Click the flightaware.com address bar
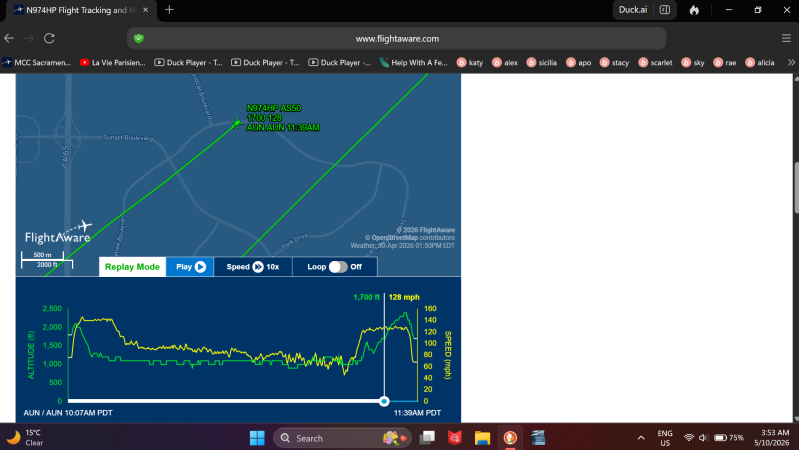 click(x=397, y=38)
